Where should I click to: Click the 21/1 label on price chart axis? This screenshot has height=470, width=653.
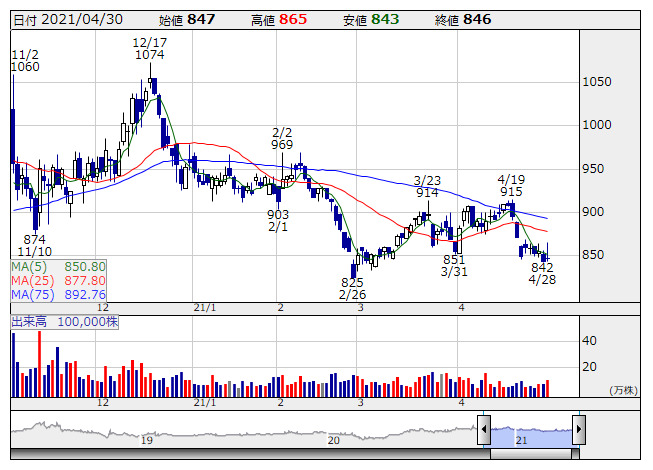click(x=205, y=308)
